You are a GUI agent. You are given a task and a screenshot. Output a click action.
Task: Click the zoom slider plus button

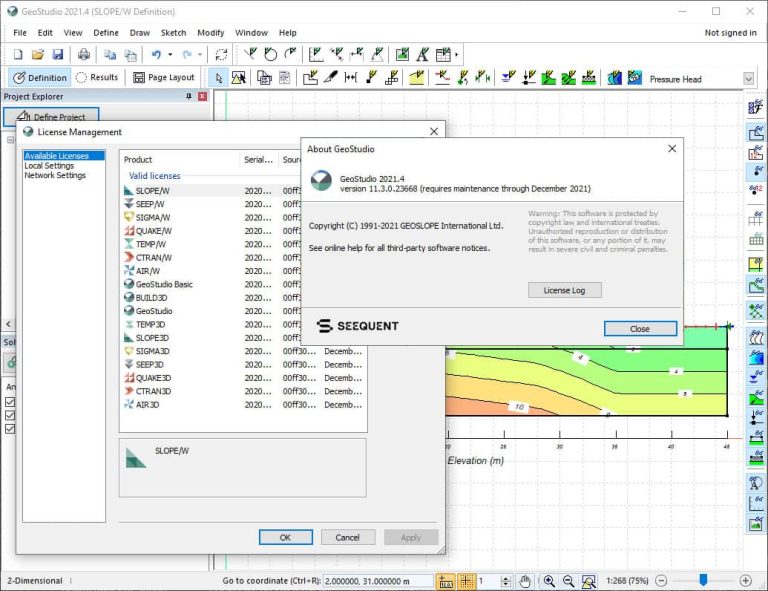[x=745, y=581]
